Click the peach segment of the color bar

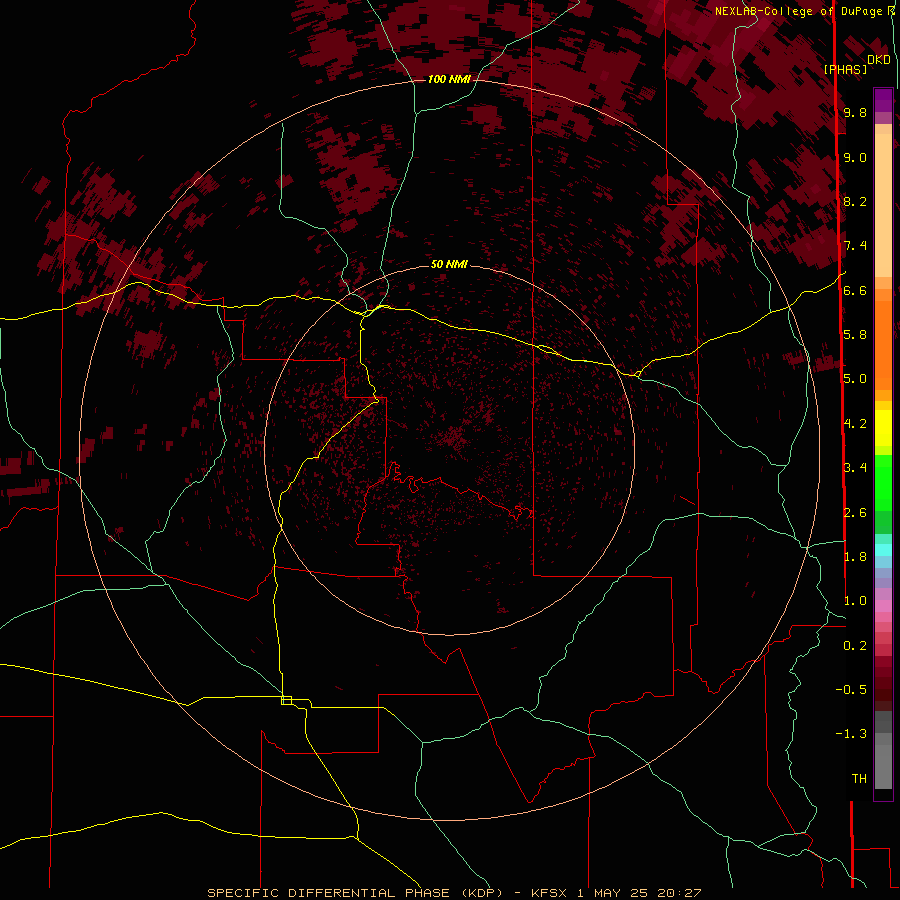tap(883, 207)
